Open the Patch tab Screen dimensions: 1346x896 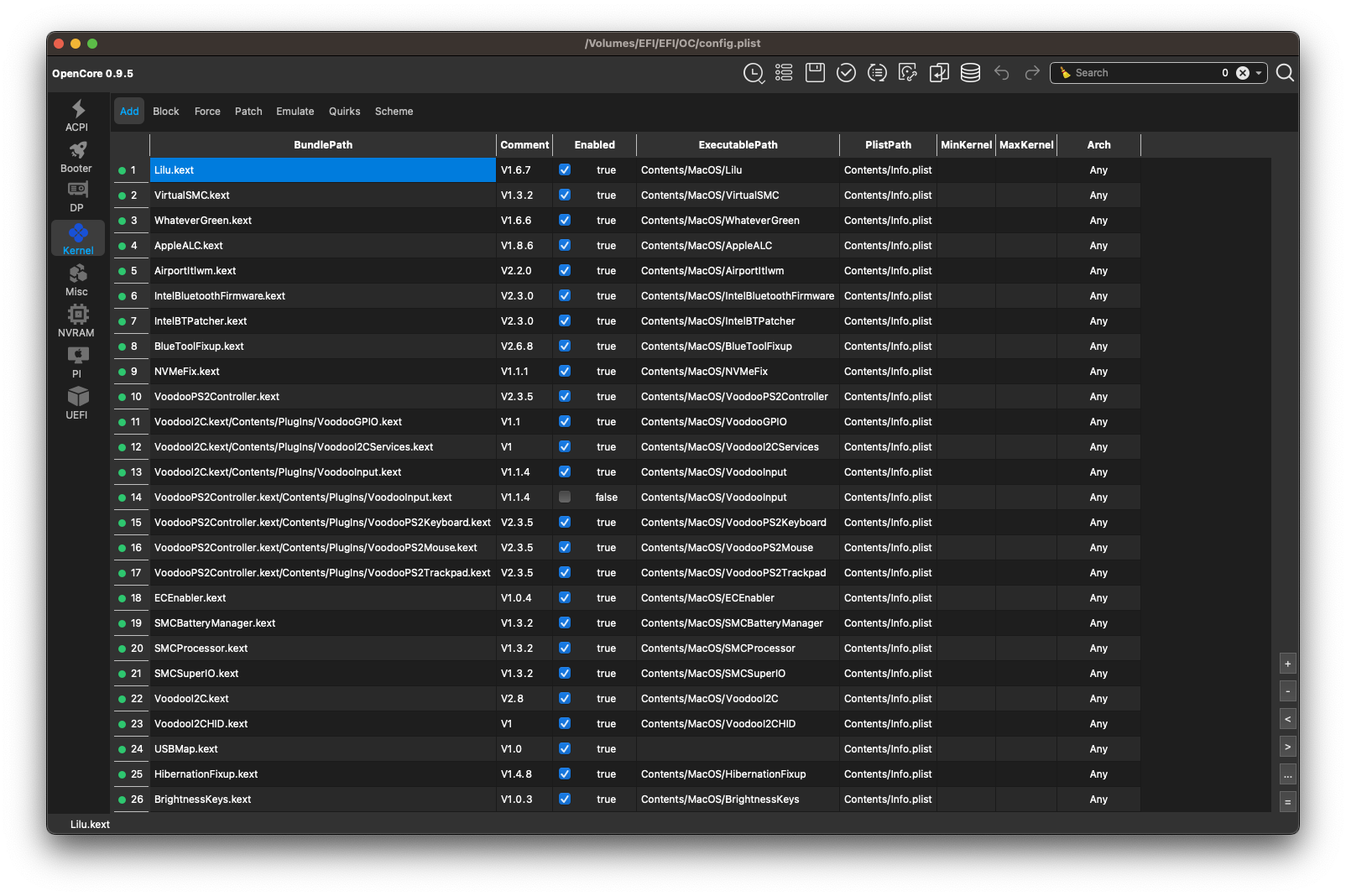[248, 111]
